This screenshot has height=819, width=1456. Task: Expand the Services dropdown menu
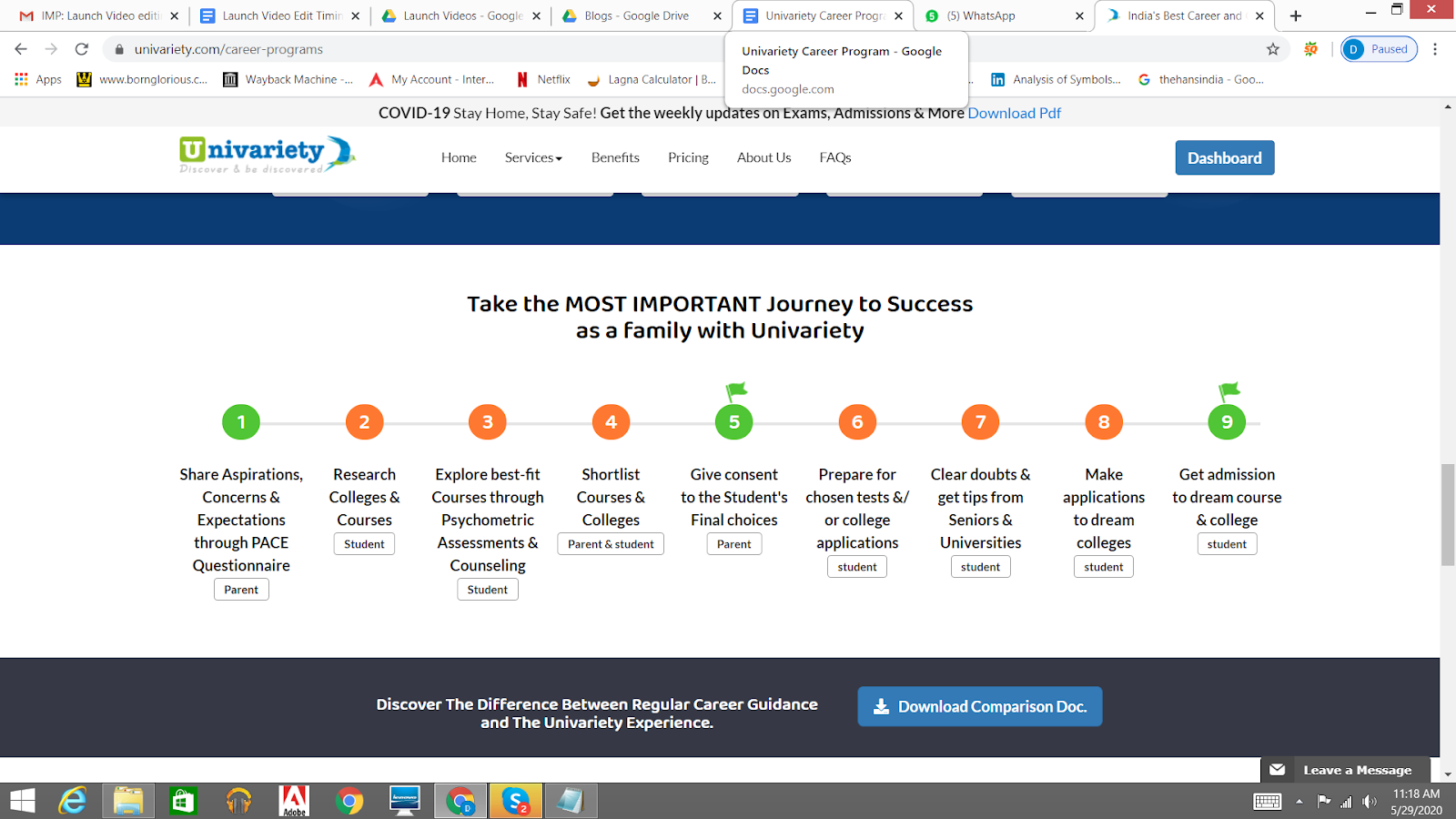(533, 157)
